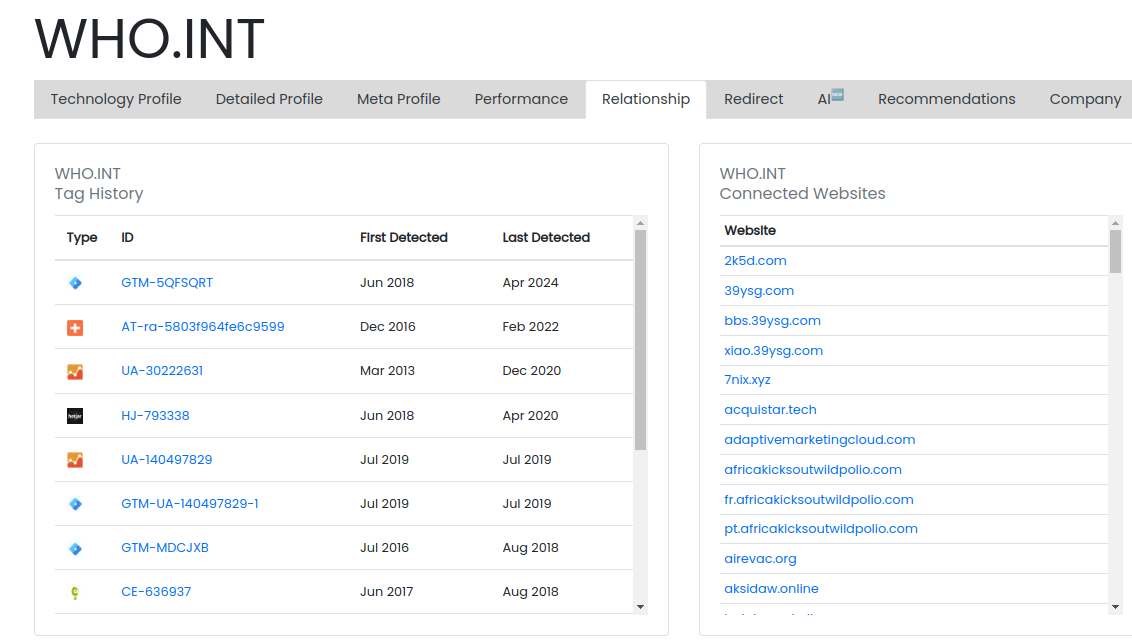The width and height of the screenshot is (1132, 640).
Task: Open the Technology Profile tab
Action: click(x=116, y=99)
